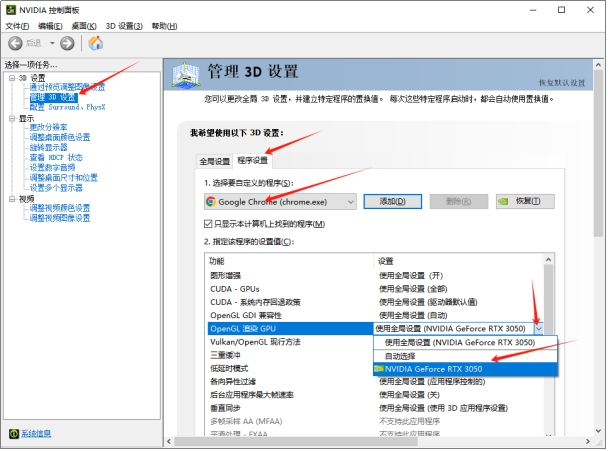Image resolution: width=608 pixels, height=451 pixels.
Task: Click the 设置 column header
Action: 459,261
